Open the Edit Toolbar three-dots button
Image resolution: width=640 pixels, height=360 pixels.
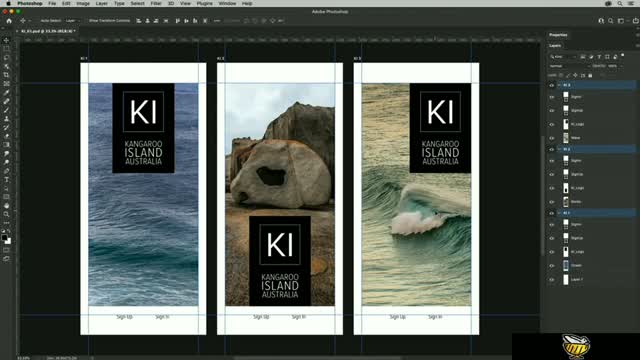pyautogui.click(x=6, y=223)
